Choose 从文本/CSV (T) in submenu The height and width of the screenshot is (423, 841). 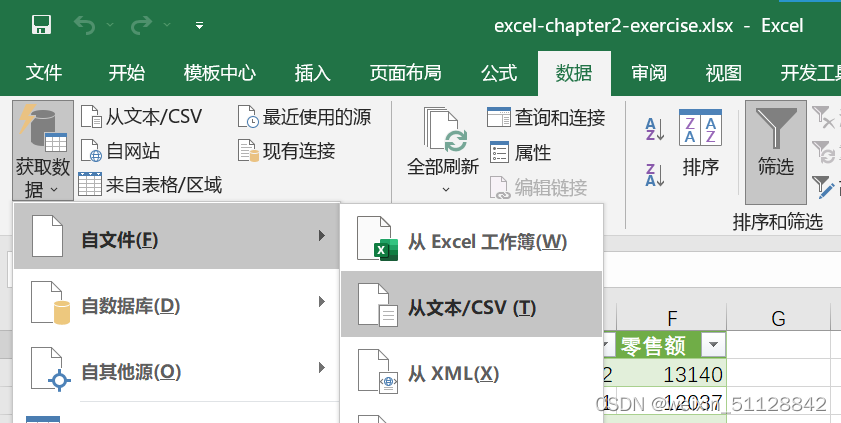click(x=471, y=305)
